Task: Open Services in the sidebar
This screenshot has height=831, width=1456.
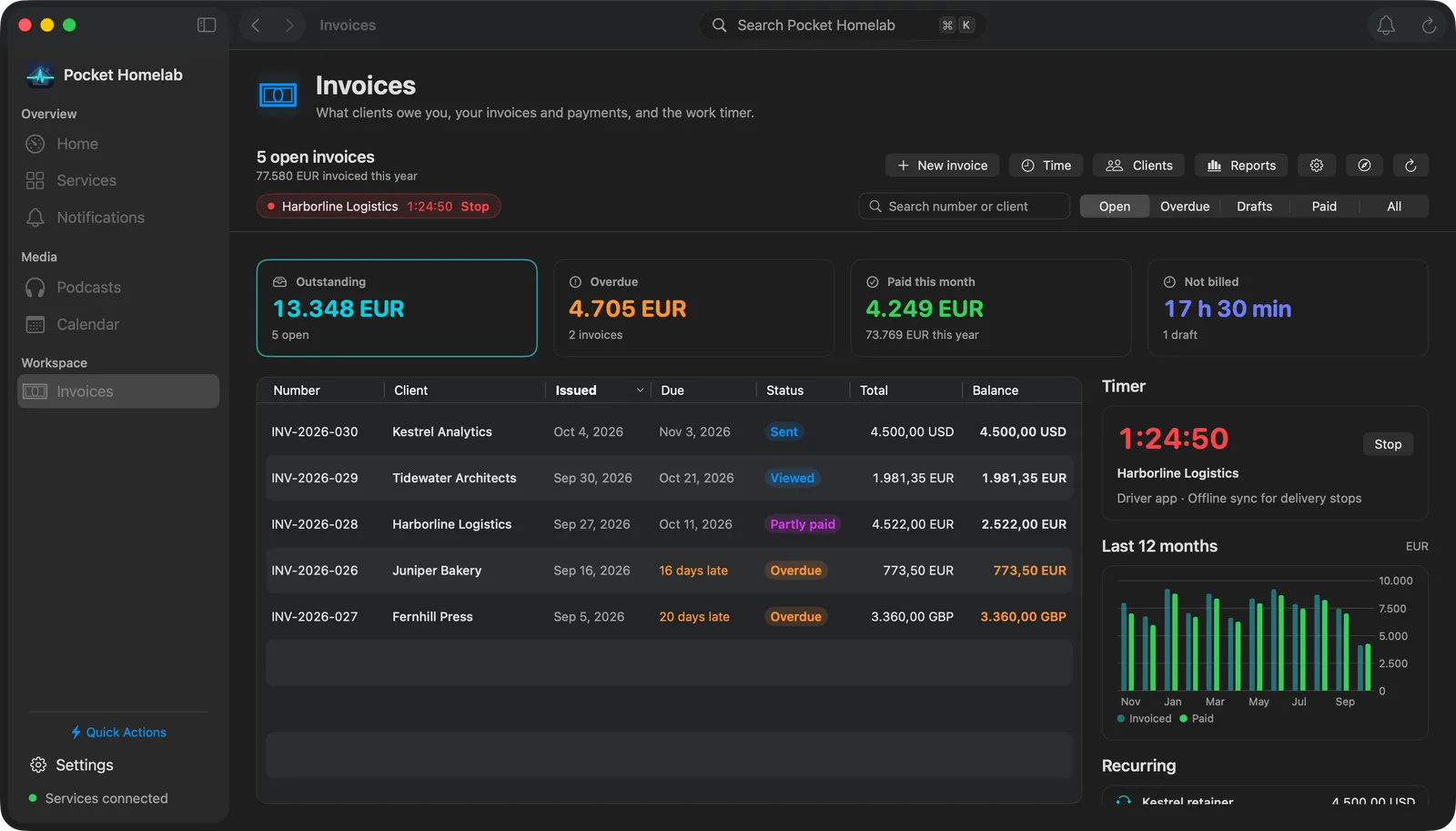Action: point(118,180)
